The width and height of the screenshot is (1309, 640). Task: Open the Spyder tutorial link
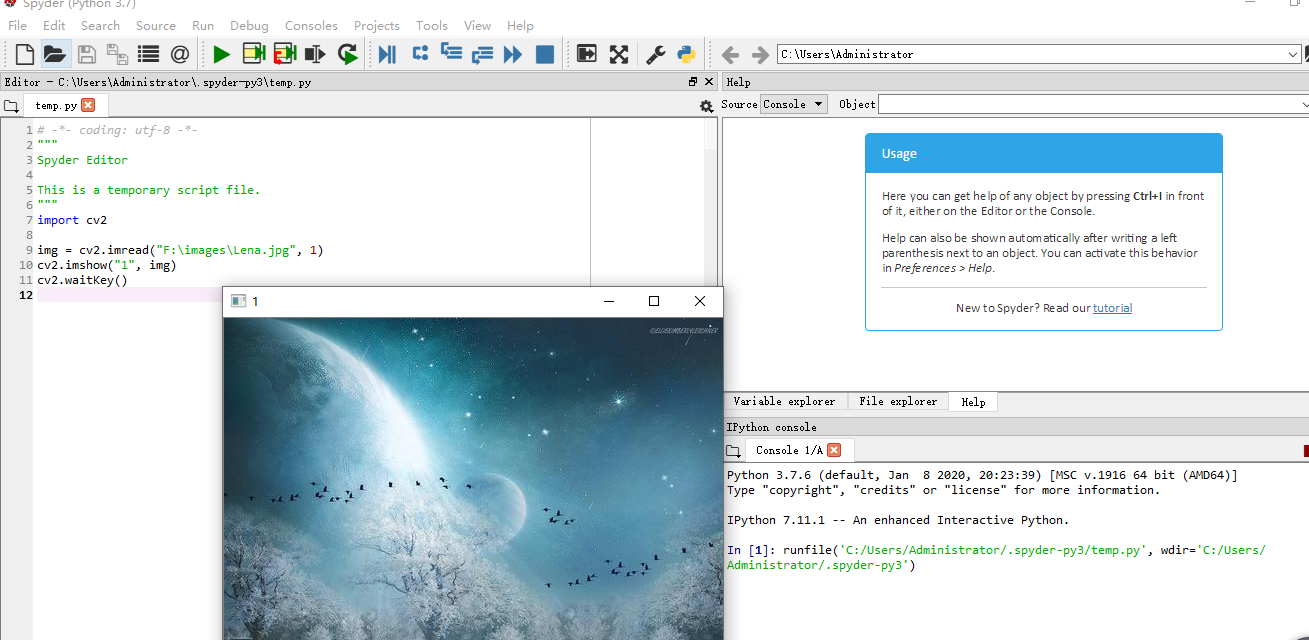point(1112,308)
